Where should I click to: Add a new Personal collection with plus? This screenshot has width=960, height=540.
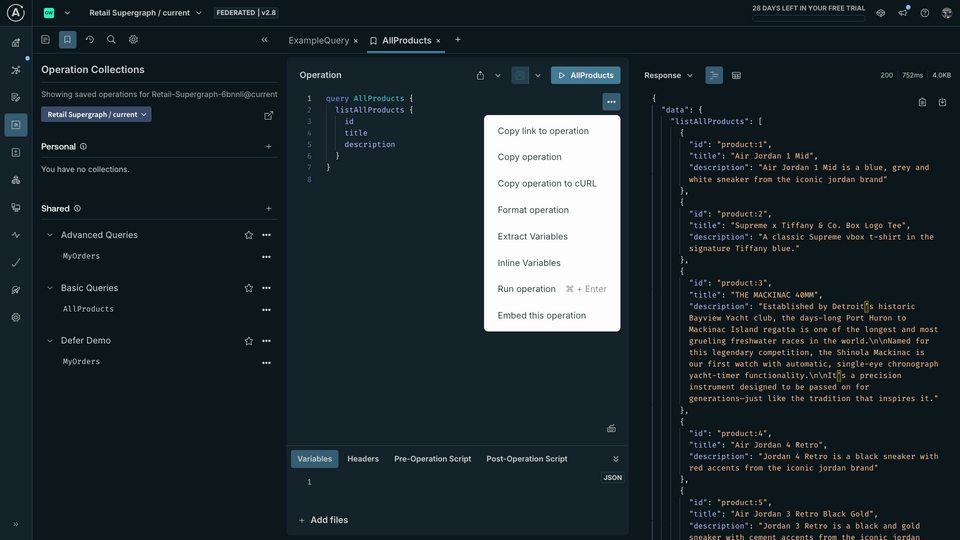click(x=268, y=146)
